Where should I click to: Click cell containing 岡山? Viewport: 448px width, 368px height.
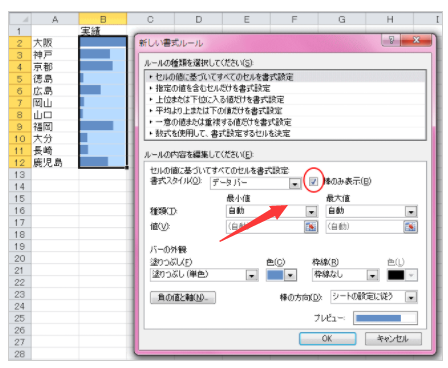[55, 103]
